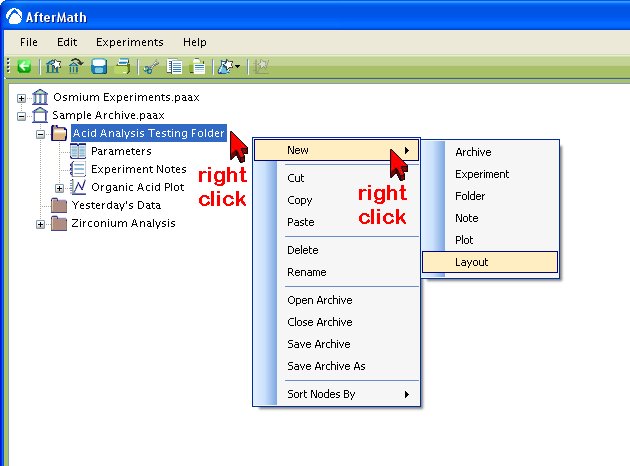Image resolution: width=630 pixels, height=466 pixels.
Task: Select the 'Experiment Notes' tree label
Action: pos(139,169)
